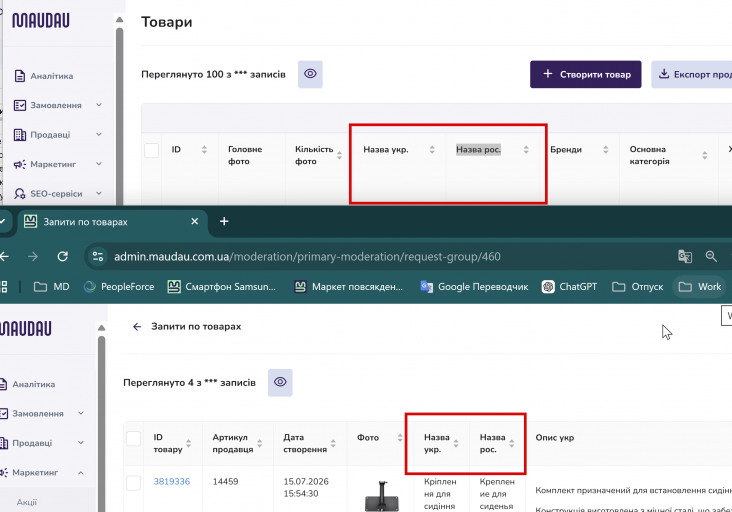The width and height of the screenshot is (732, 512).
Task: Click MAUDAU logo in top Товари window
Action: pyautogui.click(x=41, y=21)
